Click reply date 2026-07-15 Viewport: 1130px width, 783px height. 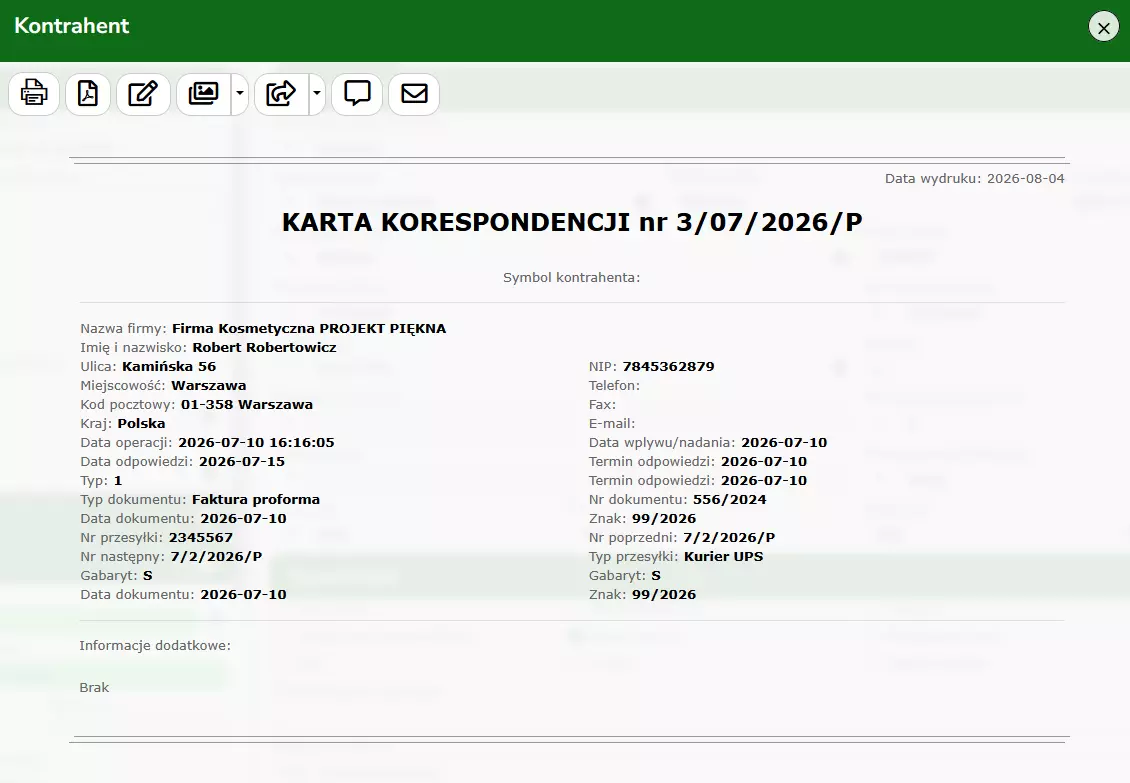pos(242,461)
